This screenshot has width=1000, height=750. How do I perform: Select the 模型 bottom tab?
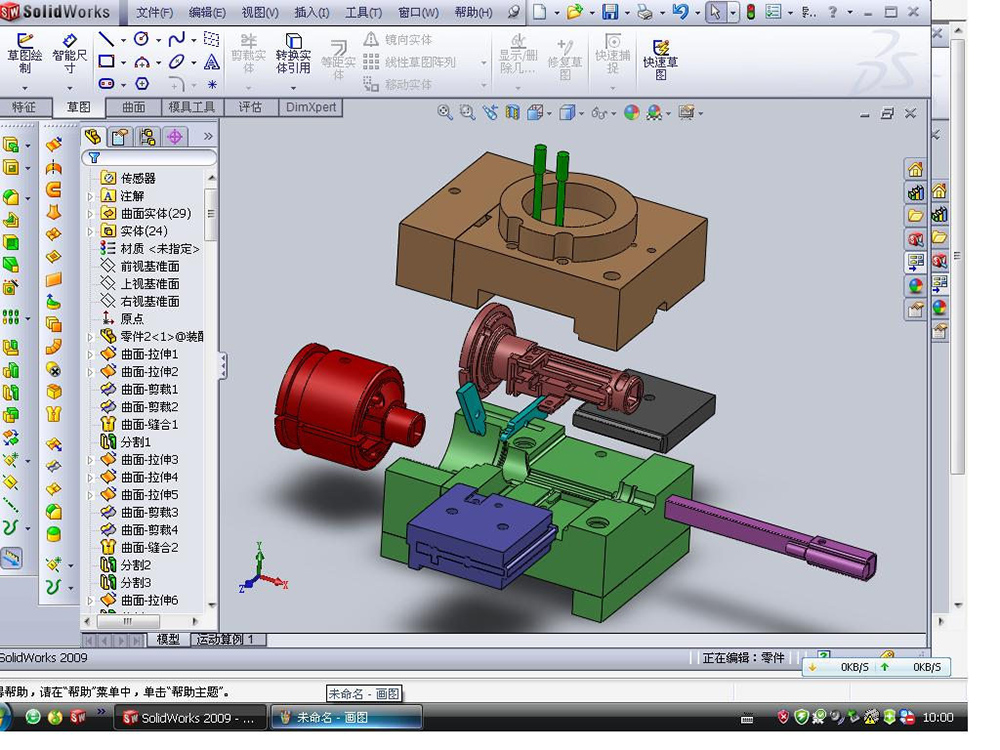pyautogui.click(x=168, y=639)
